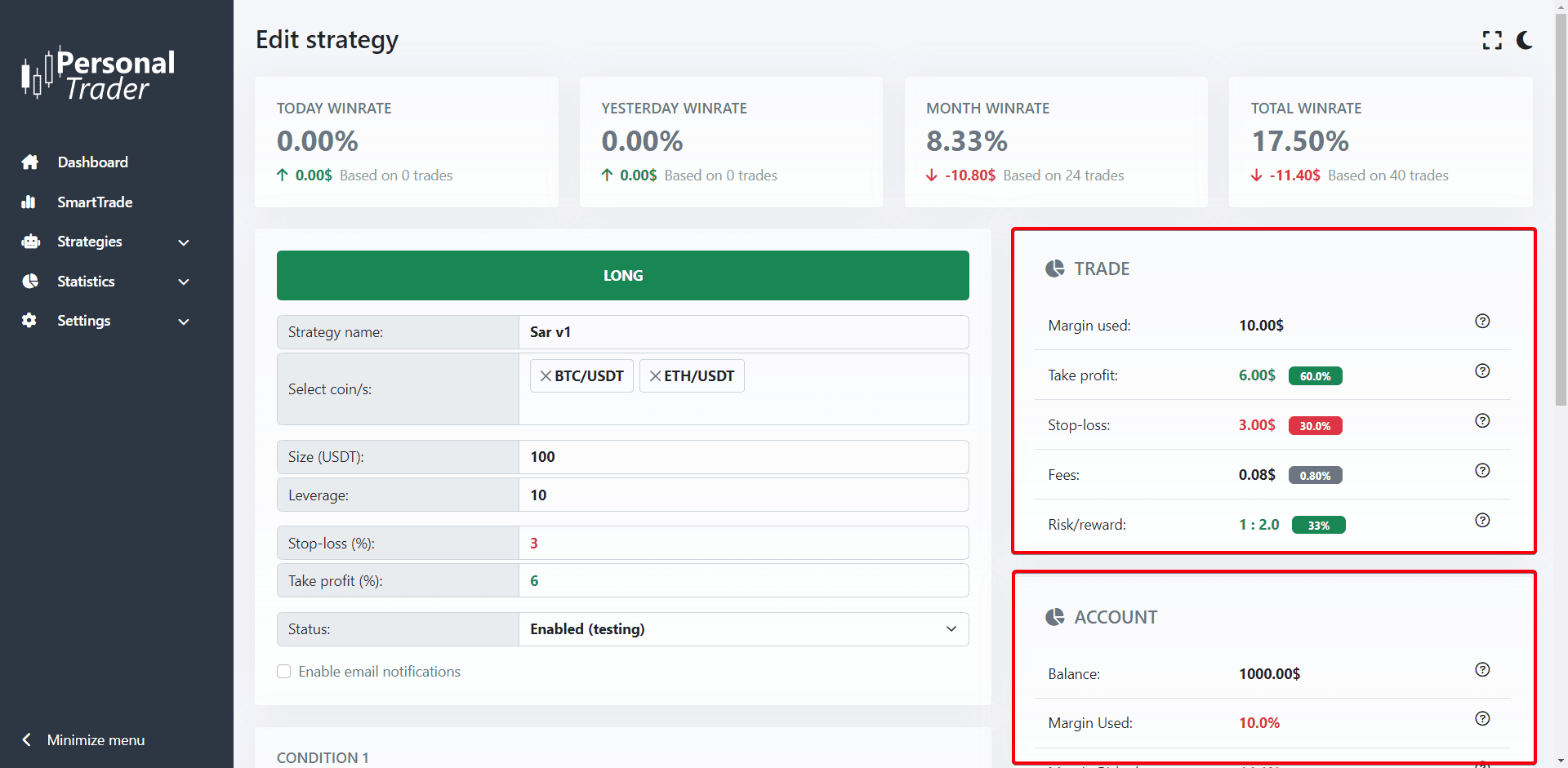1568x768 pixels.
Task: Enable email notifications checkbox
Action: coord(284,672)
